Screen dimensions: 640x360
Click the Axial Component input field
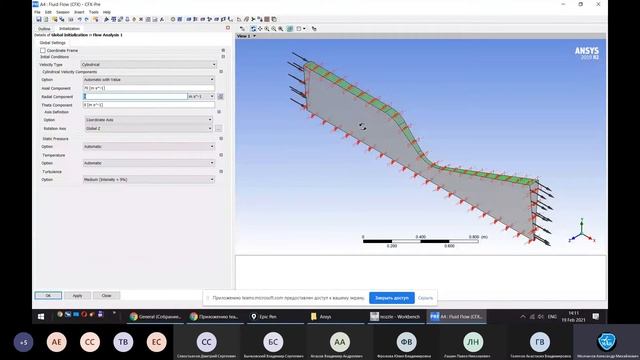click(149, 88)
